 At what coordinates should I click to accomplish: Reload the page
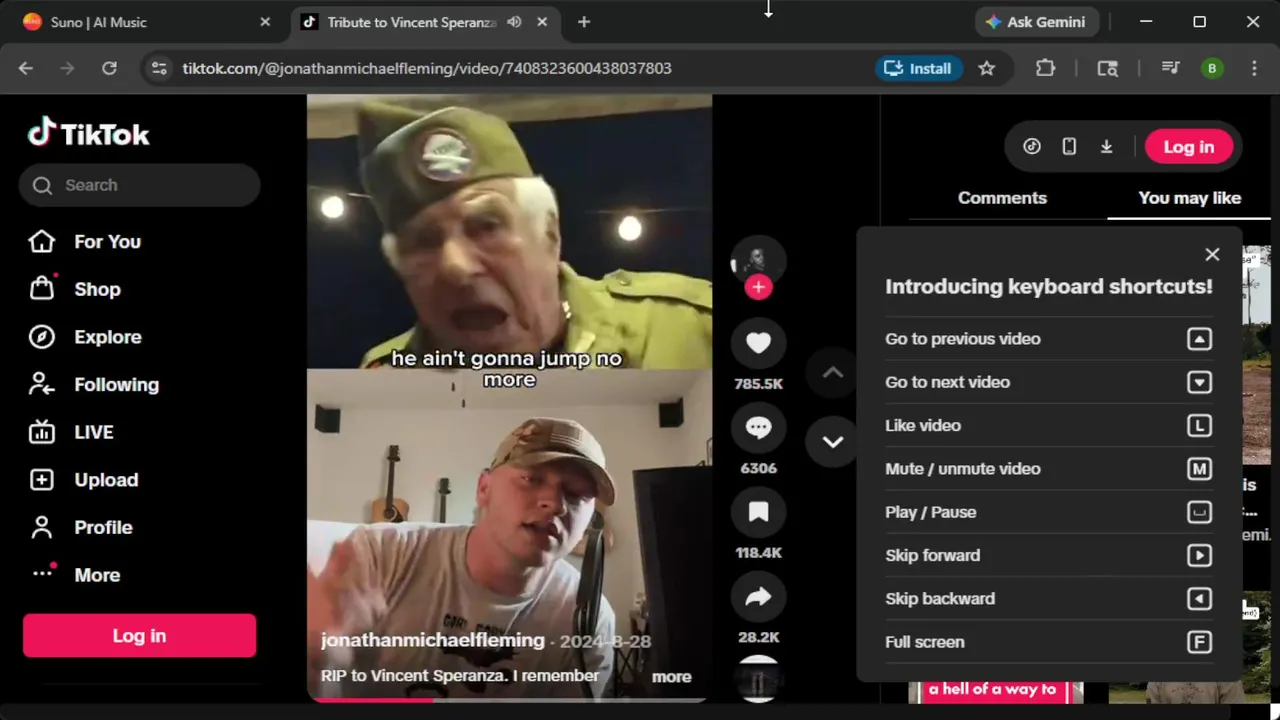tap(109, 68)
